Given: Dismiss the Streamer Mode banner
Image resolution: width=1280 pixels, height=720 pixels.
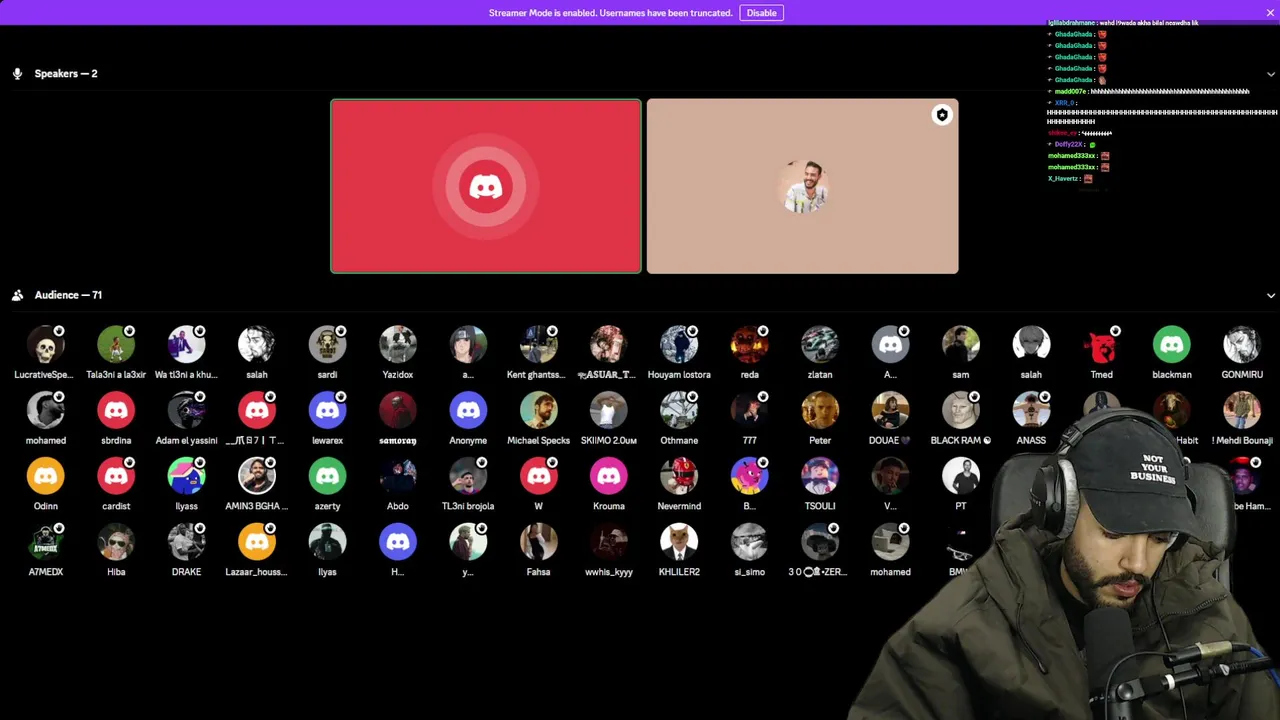Looking at the screenshot, I should coord(1270,13).
